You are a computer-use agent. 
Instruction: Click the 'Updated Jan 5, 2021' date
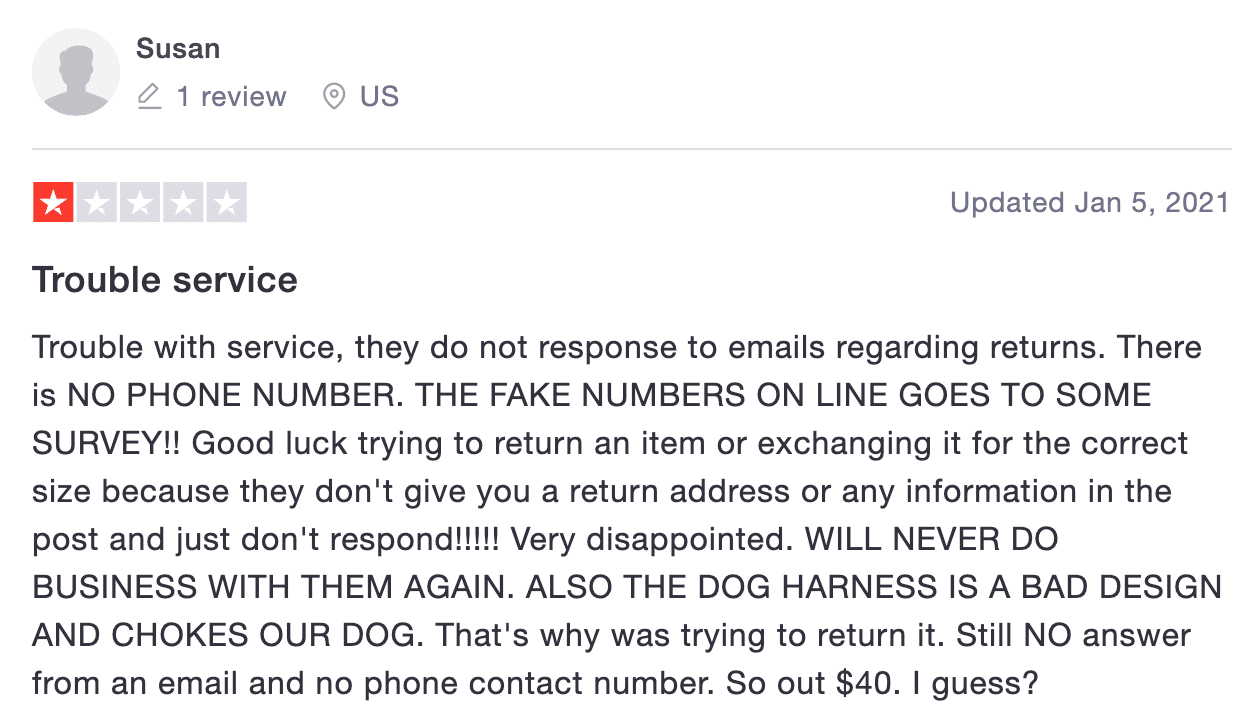pyautogui.click(x=1089, y=203)
